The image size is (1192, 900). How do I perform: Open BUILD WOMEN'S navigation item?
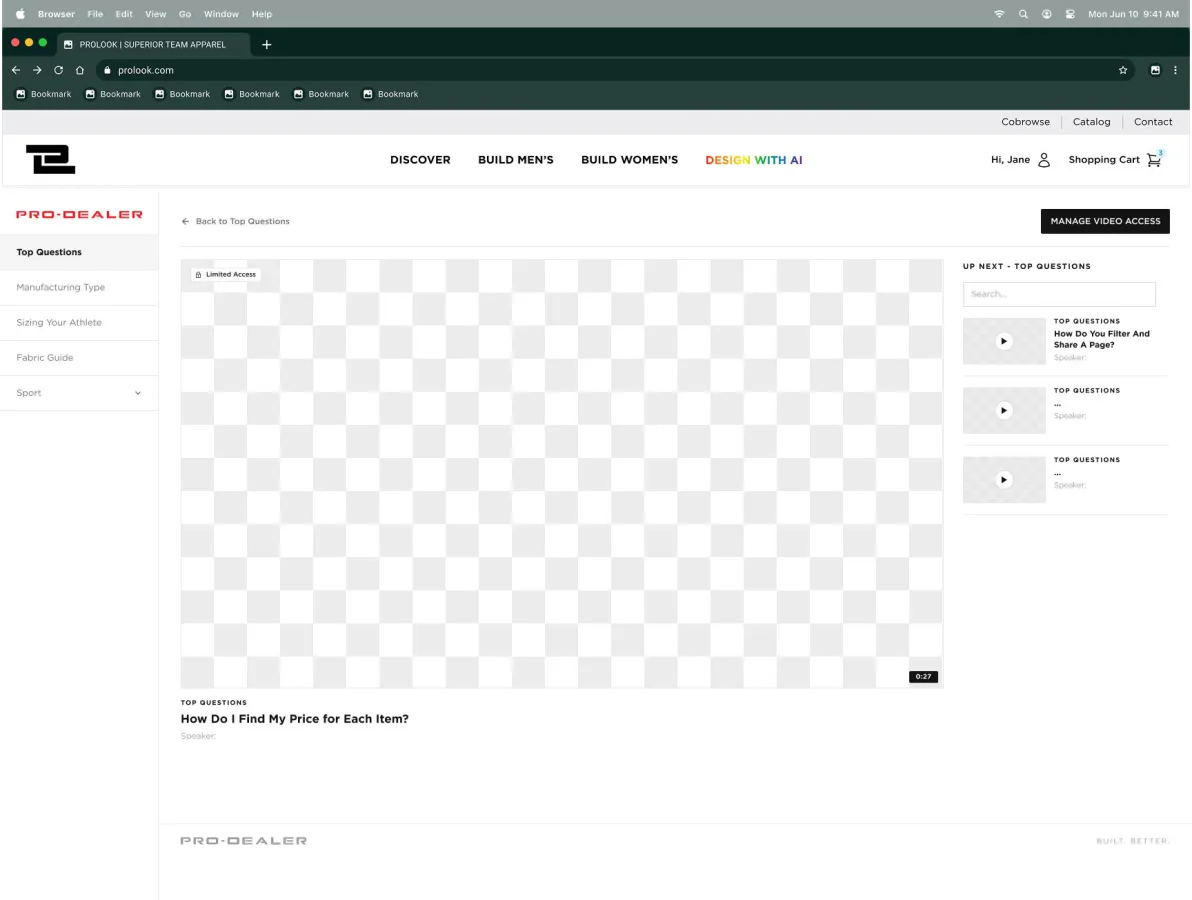coord(629,160)
